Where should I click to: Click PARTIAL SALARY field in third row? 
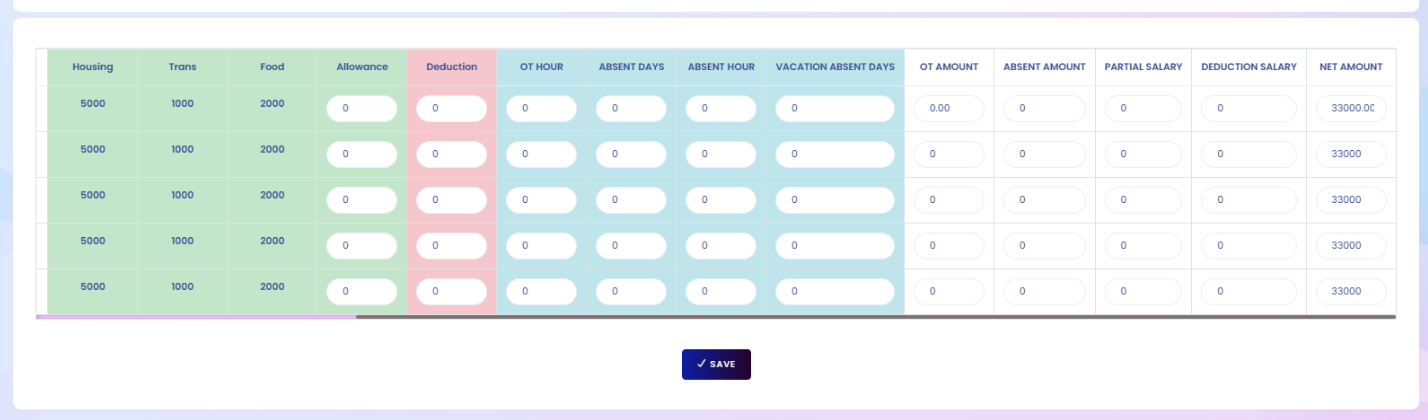[x=1143, y=200]
